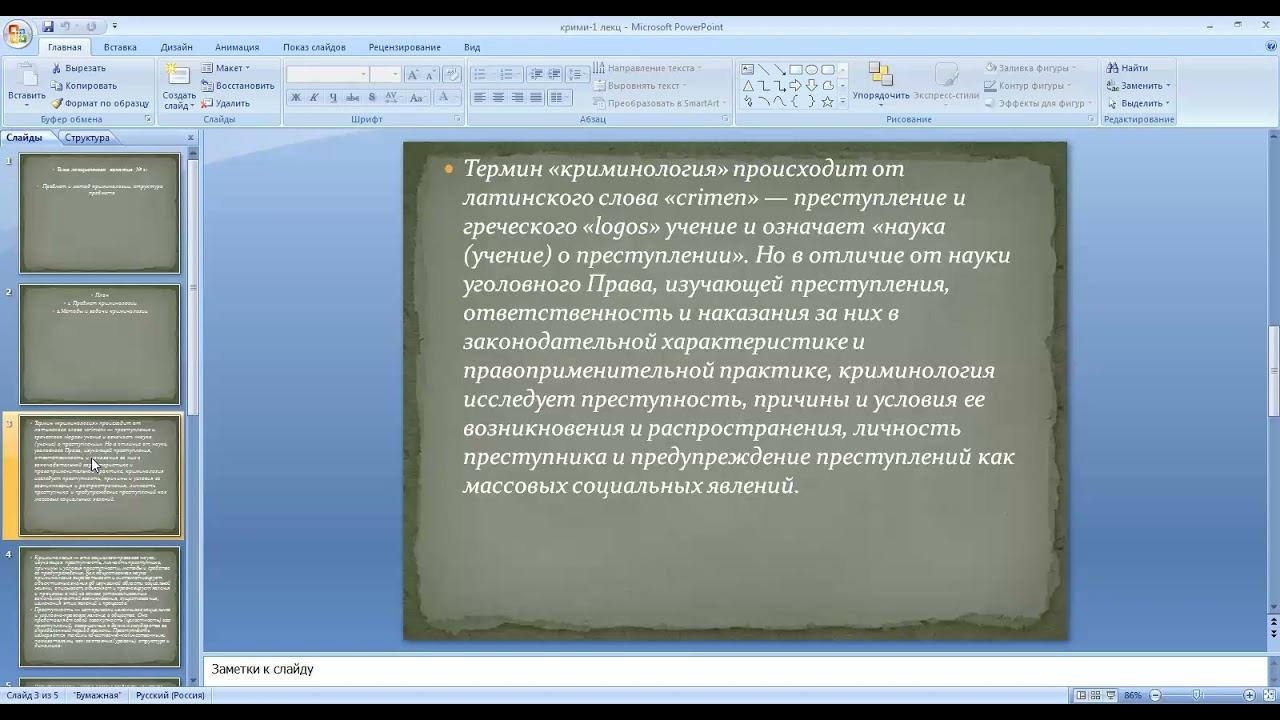This screenshot has height=720, width=1280.
Task: Save the presentation using the floppy disk icon
Action: click(x=47, y=26)
